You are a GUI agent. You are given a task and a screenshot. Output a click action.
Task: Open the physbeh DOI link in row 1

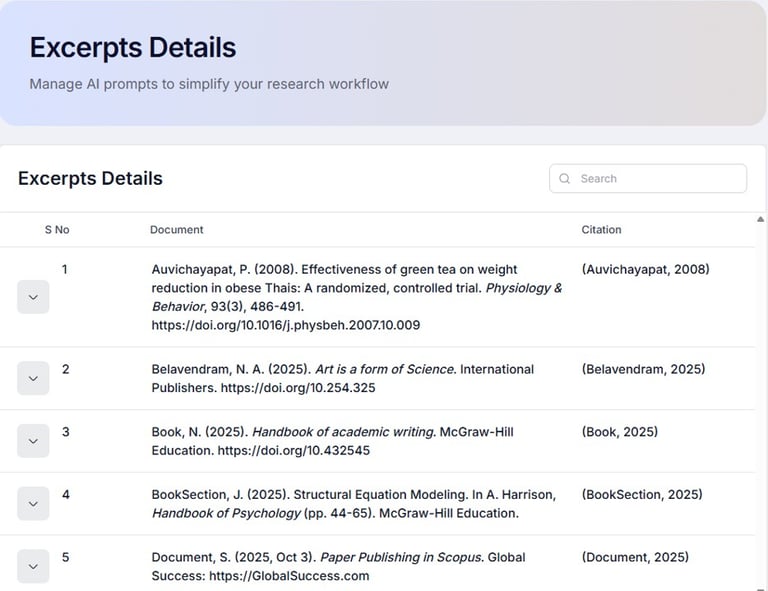coord(286,325)
